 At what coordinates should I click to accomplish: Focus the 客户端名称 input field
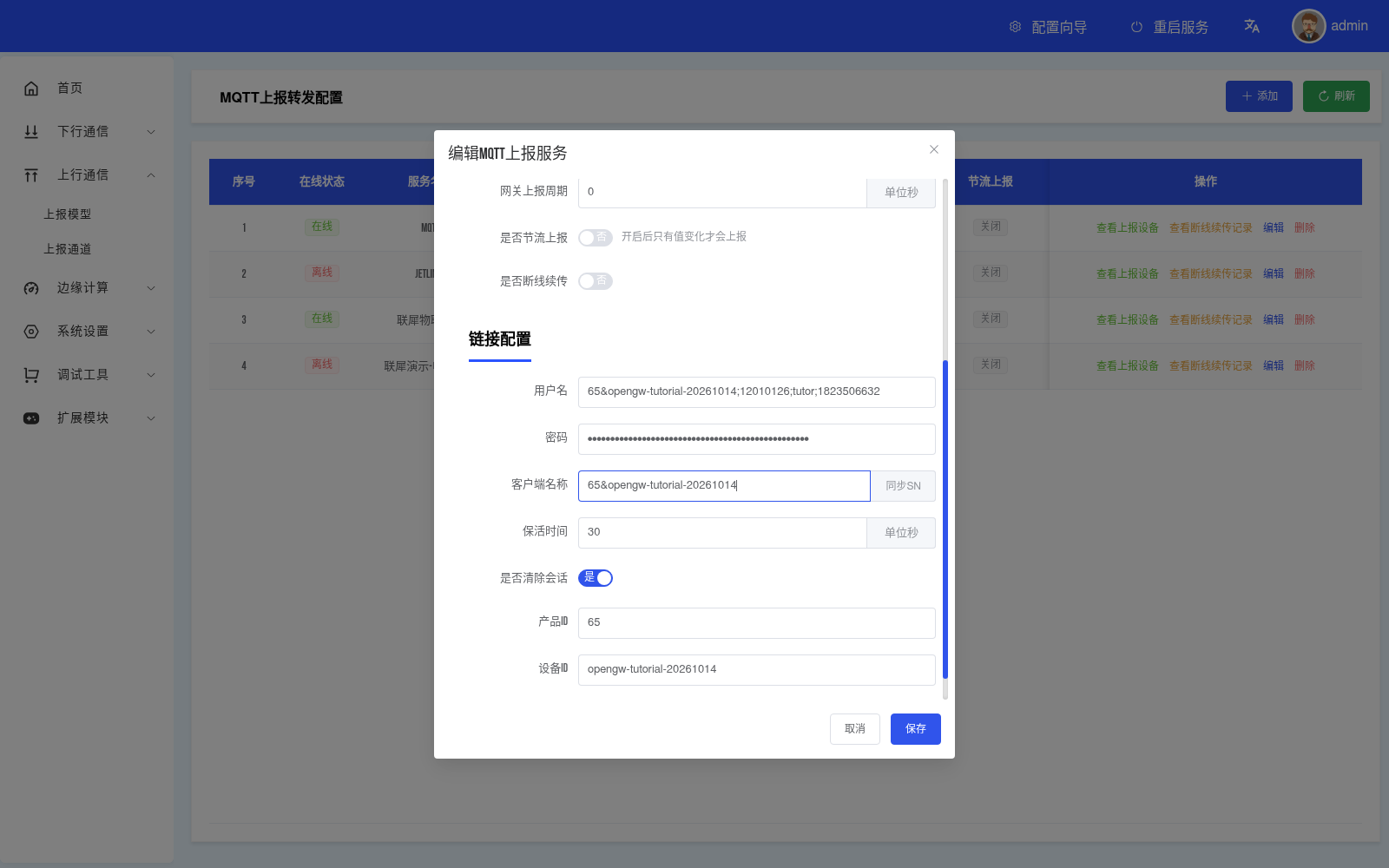pos(724,485)
